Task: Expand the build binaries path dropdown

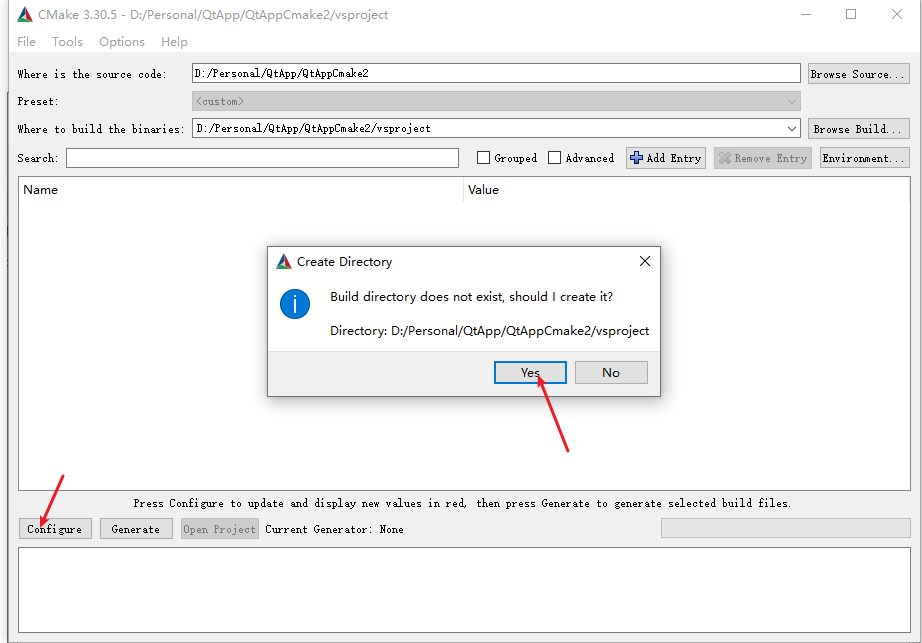Action: coord(792,129)
